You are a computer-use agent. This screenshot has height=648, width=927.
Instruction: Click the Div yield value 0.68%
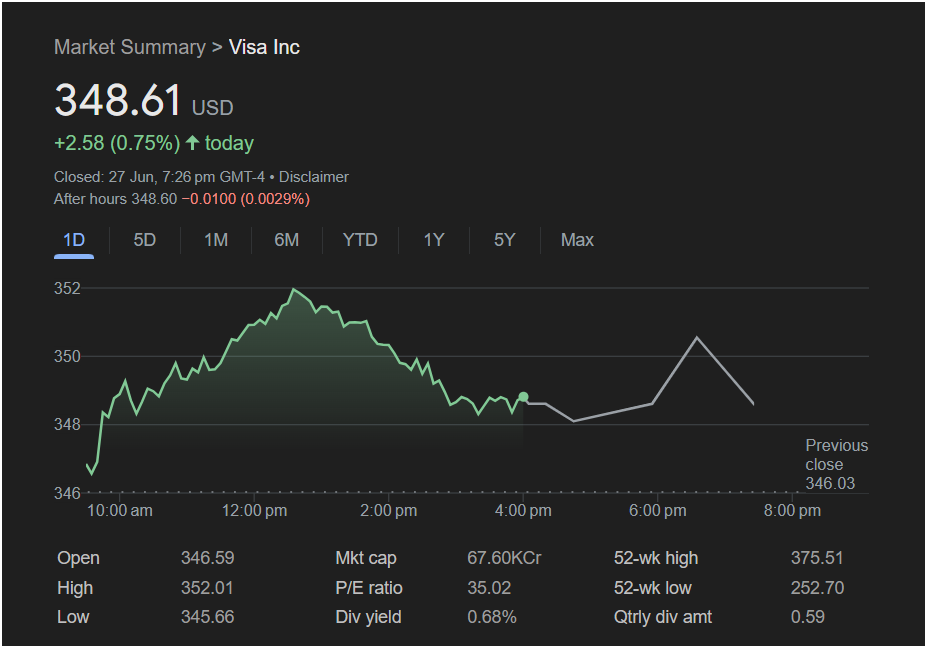(x=492, y=617)
